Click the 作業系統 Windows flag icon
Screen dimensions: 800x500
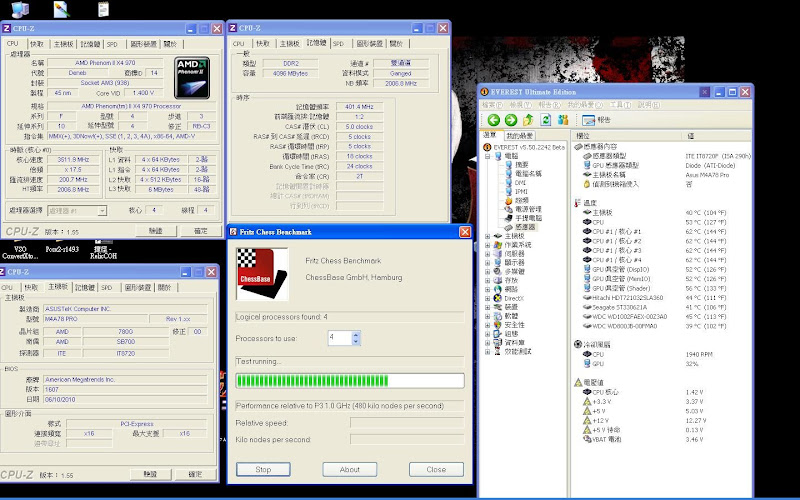[x=497, y=245]
